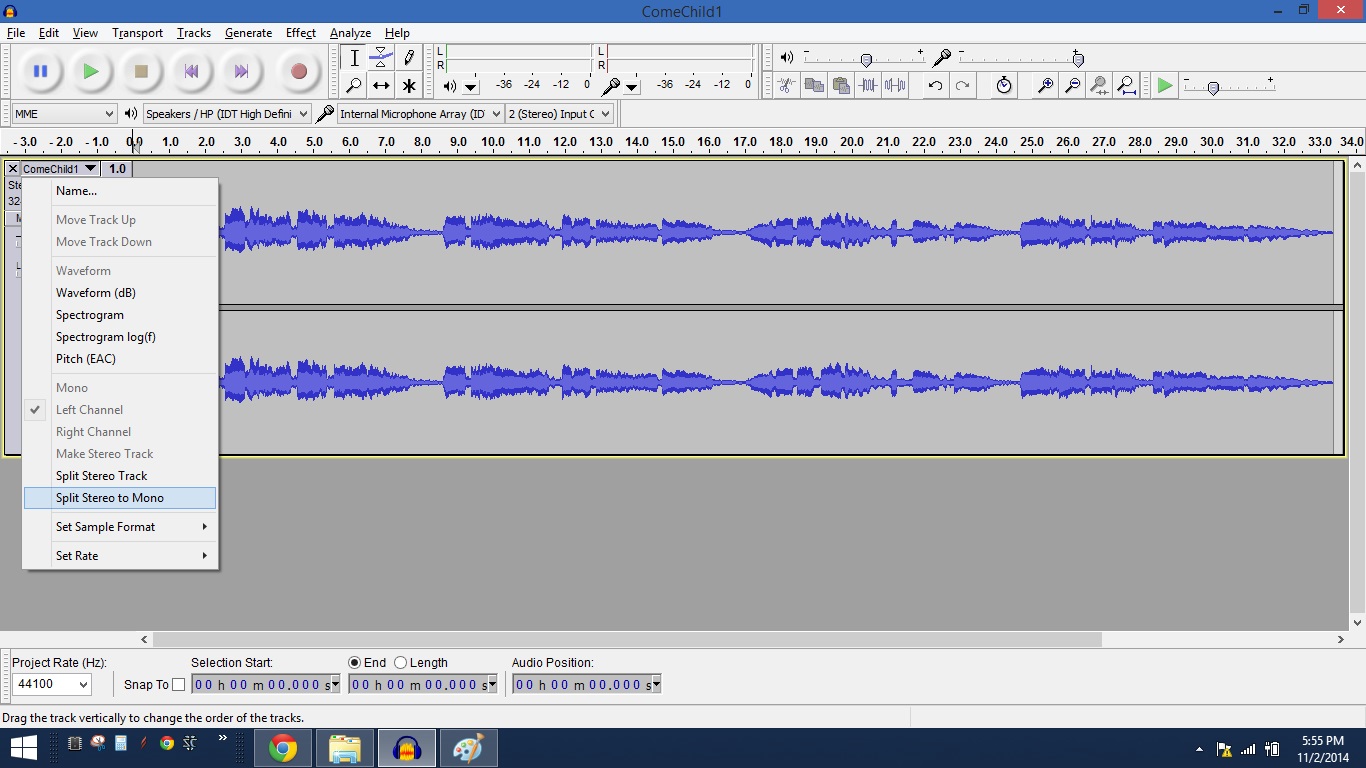Select the Multi-Tool asterisk icon
Screen dimensions: 1366x768
(x=408, y=86)
